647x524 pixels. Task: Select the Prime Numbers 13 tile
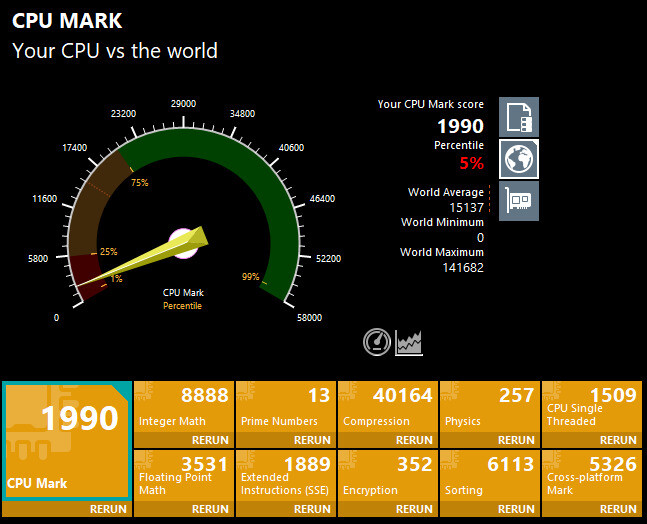286,407
